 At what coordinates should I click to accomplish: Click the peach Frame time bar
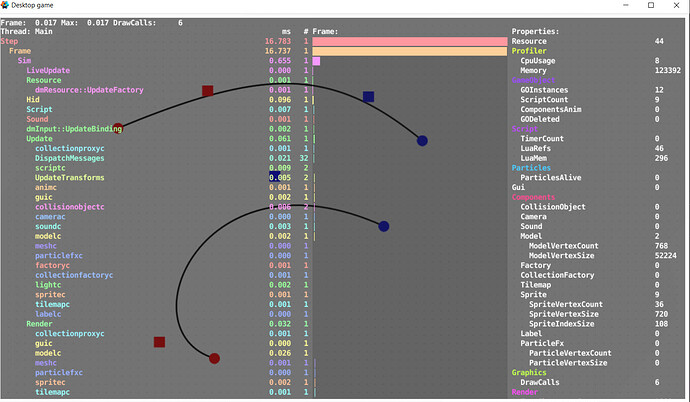point(408,51)
